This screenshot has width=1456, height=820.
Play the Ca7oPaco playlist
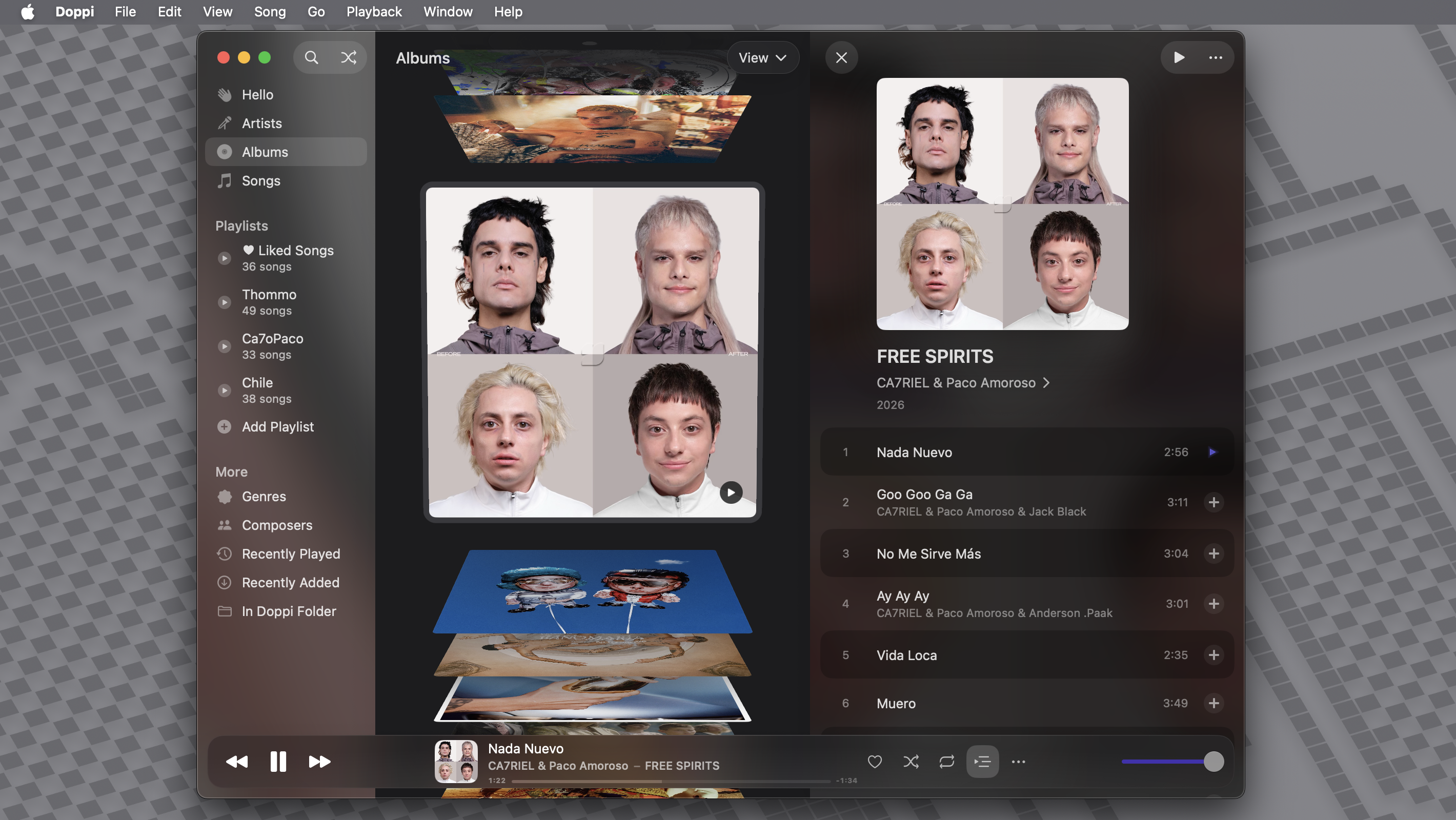click(x=225, y=346)
